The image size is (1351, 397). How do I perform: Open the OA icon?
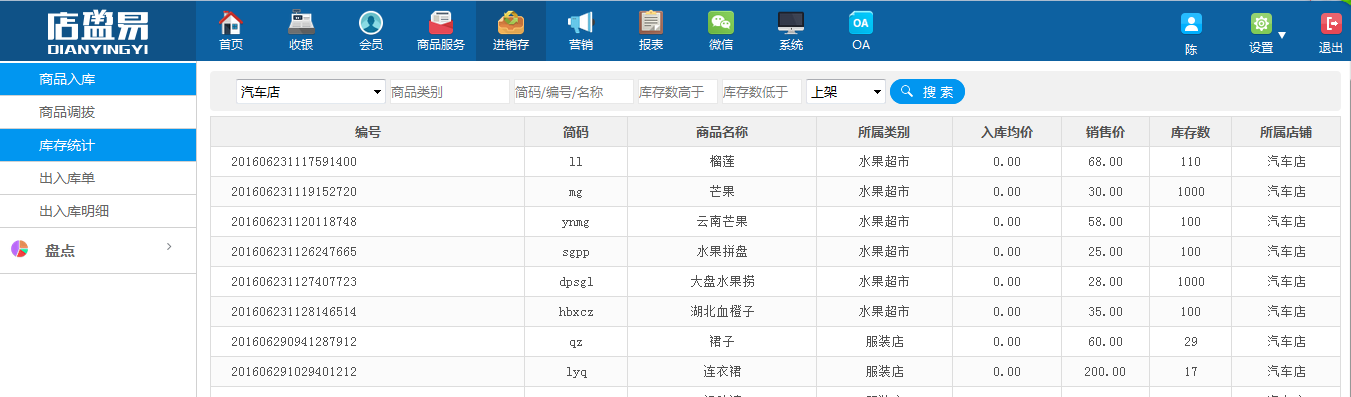(x=861, y=22)
